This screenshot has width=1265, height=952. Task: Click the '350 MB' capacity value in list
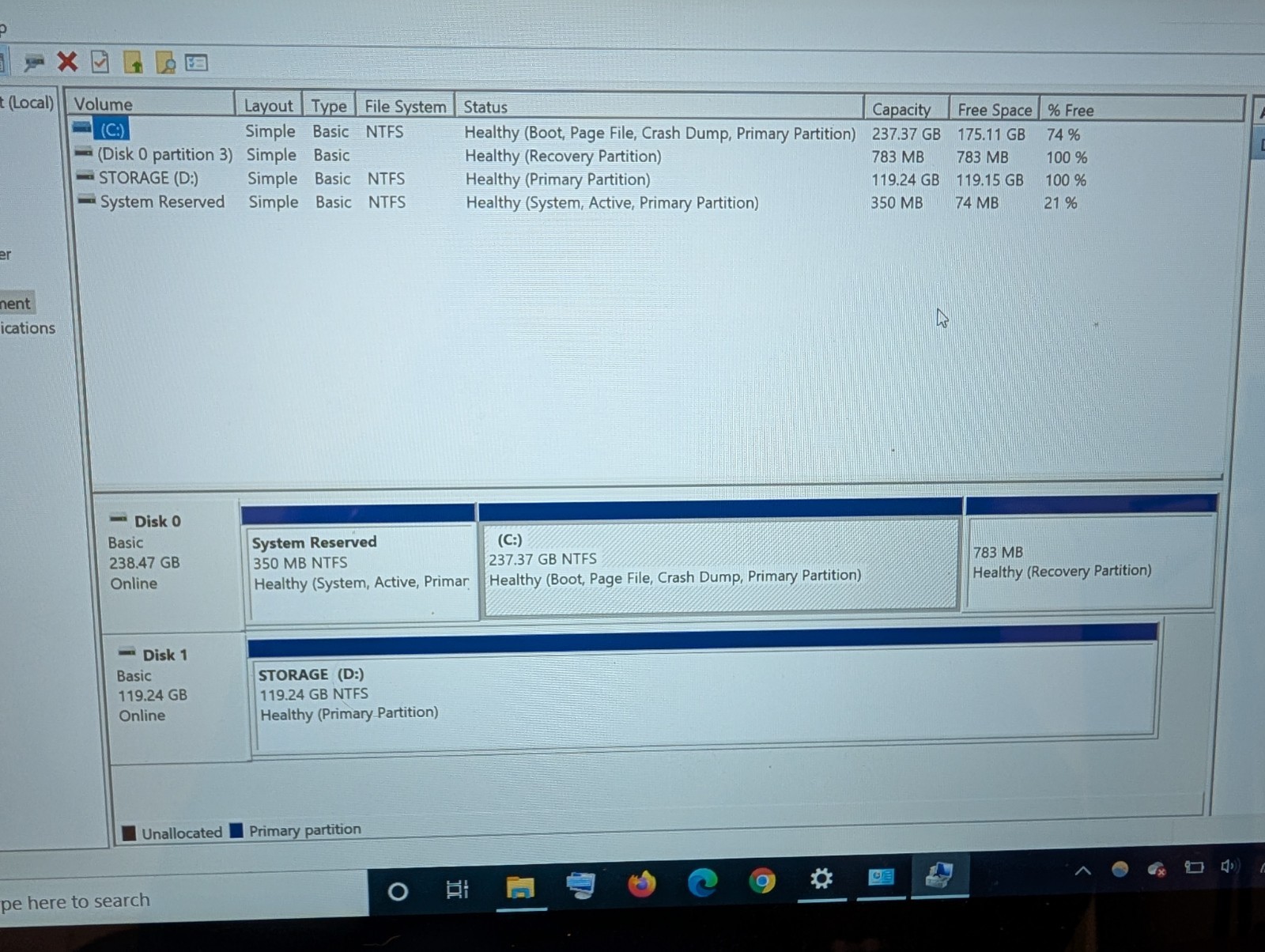tap(897, 203)
